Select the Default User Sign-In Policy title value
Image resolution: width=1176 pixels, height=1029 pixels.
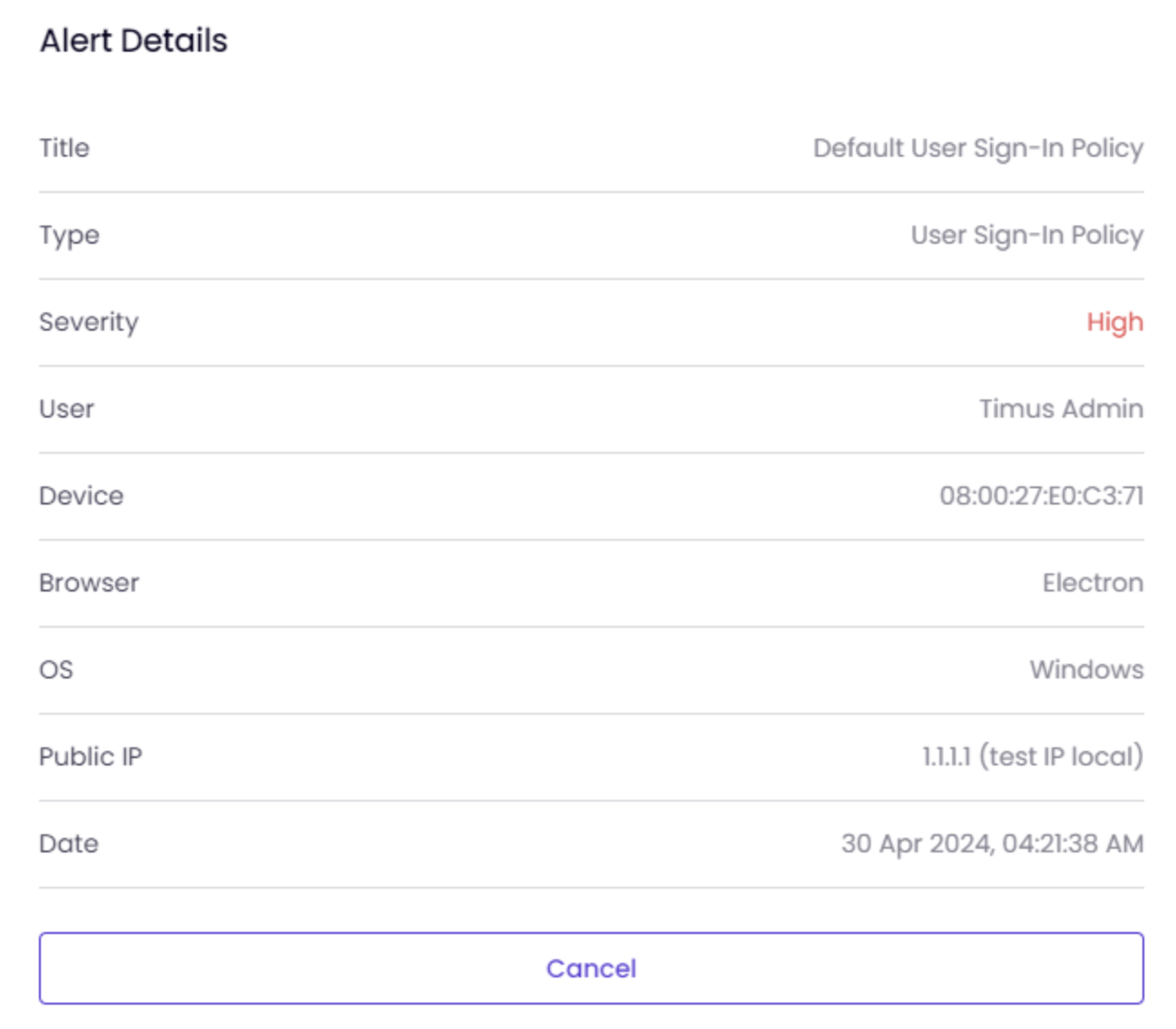click(x=978, y=149)
